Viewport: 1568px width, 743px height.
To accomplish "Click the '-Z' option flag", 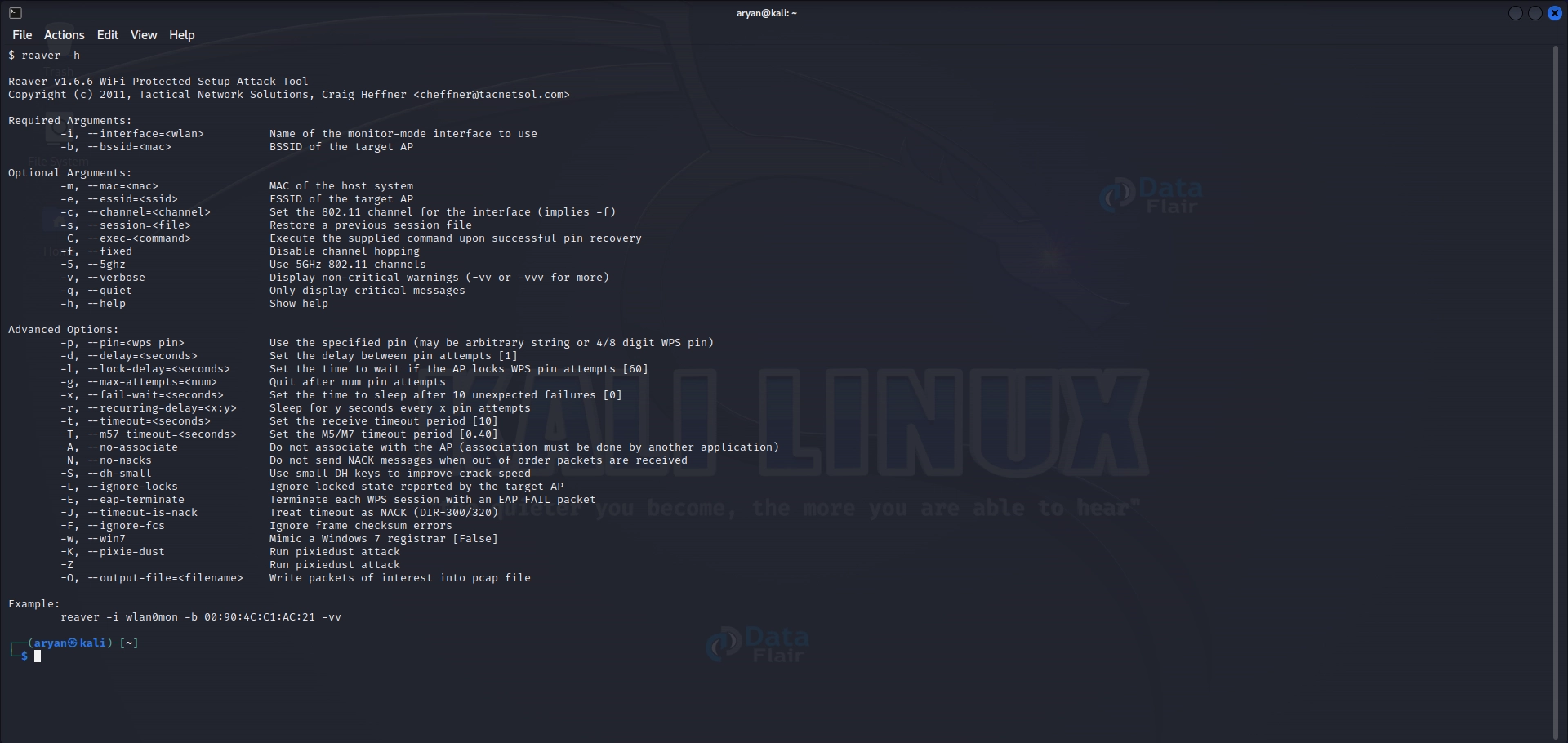I will 67,565.
